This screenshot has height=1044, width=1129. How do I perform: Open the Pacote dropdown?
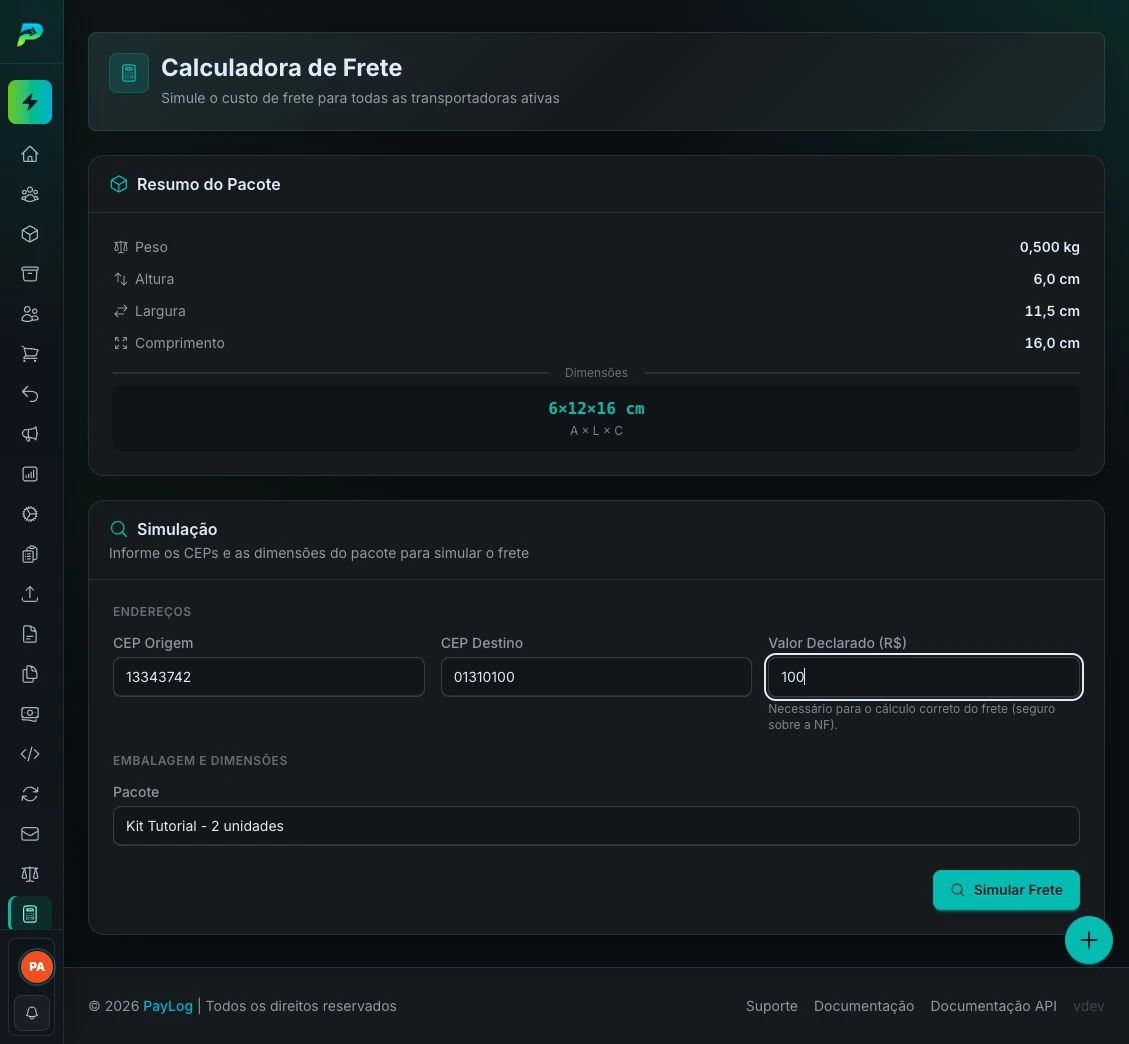pos(596,826)
